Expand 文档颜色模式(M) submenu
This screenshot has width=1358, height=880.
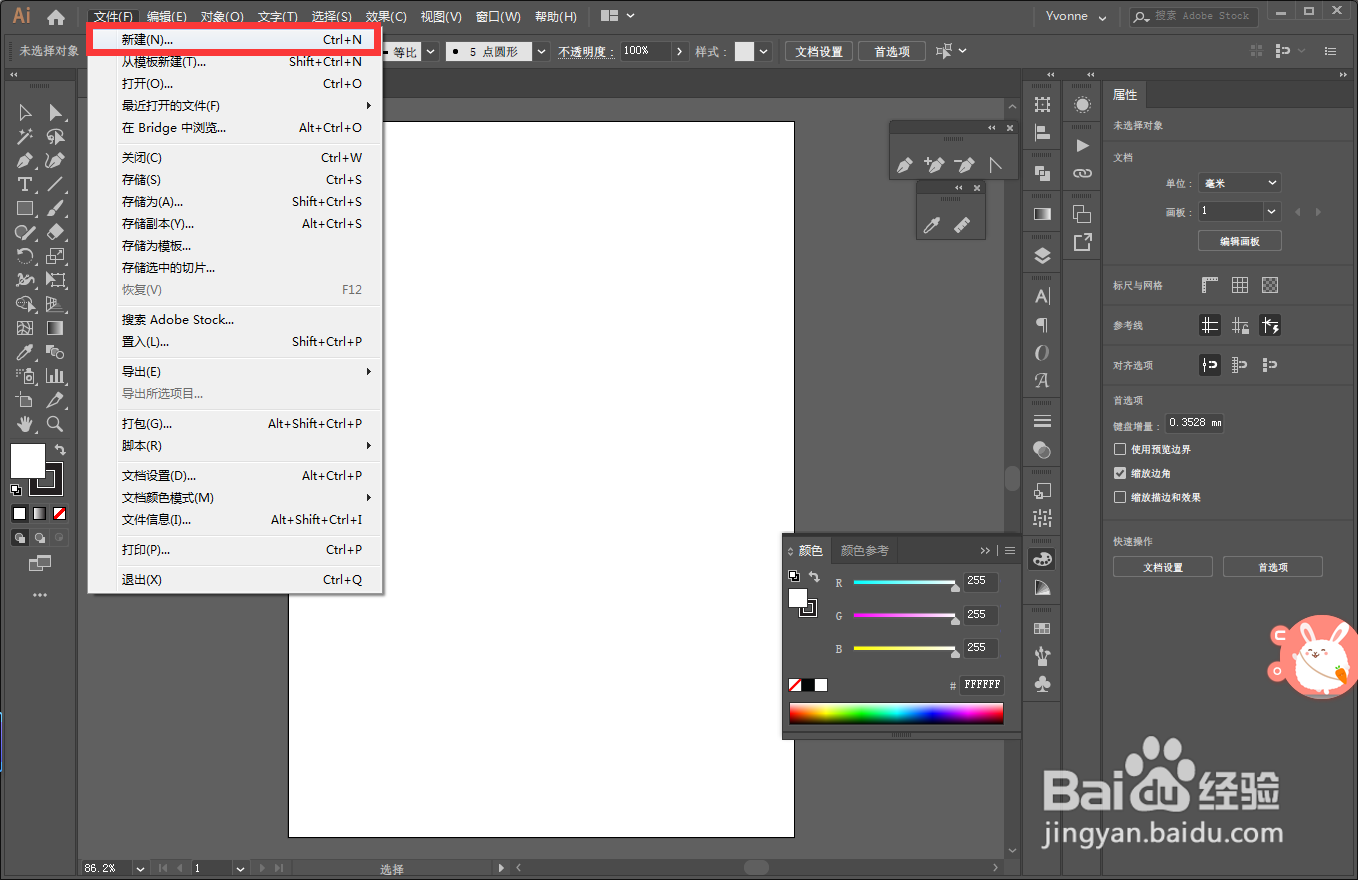pos(235,497)
